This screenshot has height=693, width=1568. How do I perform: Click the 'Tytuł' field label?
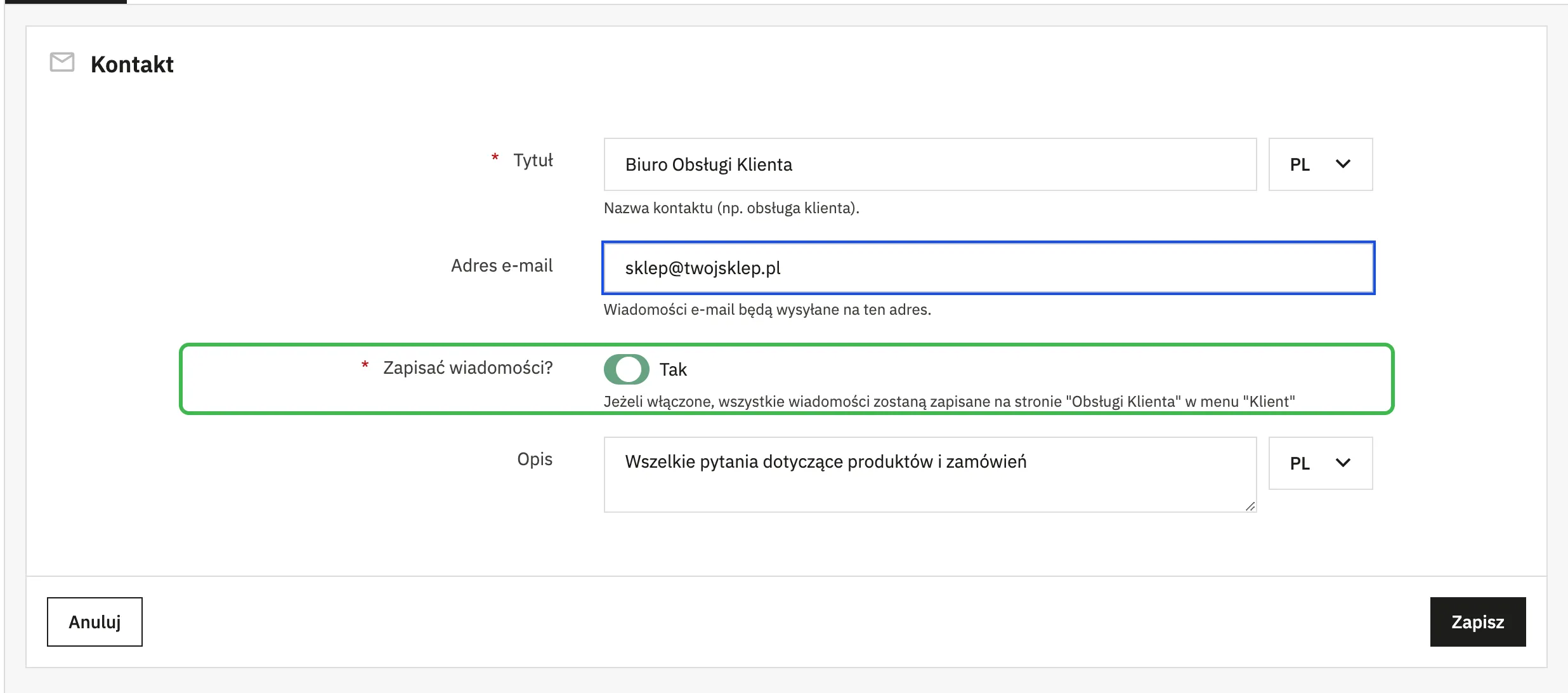533,160
